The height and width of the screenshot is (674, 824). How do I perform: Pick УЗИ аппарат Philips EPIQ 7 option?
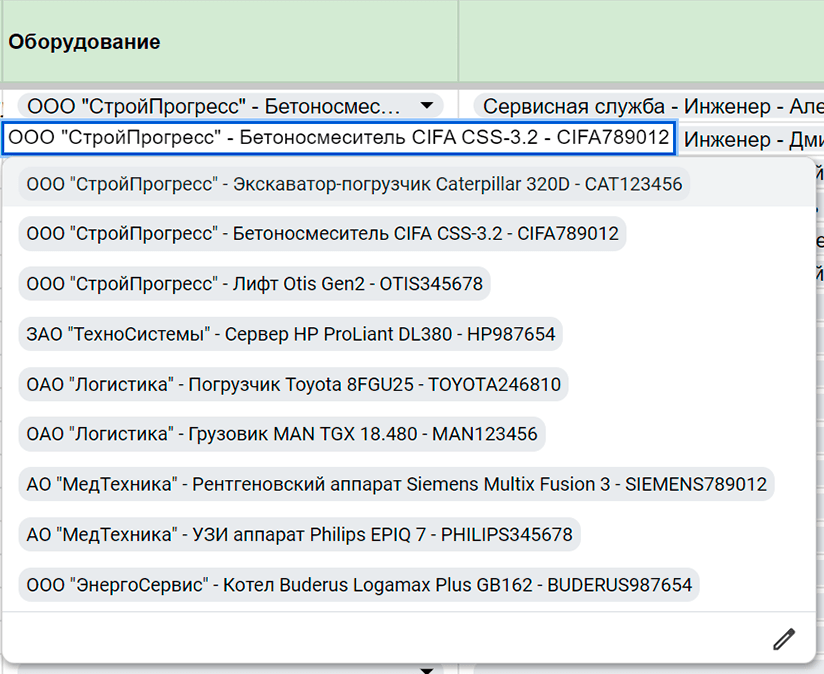(300, 535)
